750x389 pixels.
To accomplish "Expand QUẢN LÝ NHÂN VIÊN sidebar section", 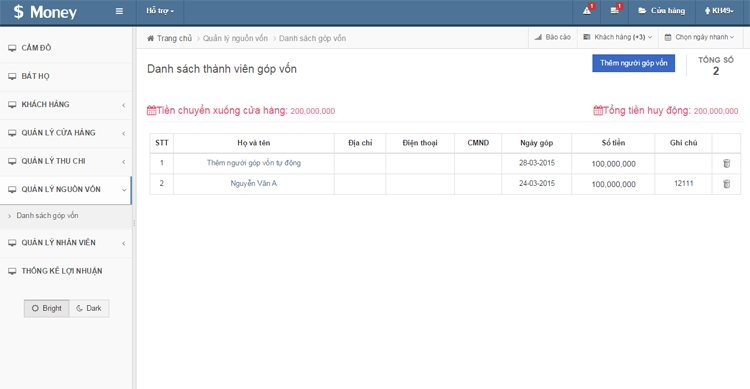I will (66, 243).
